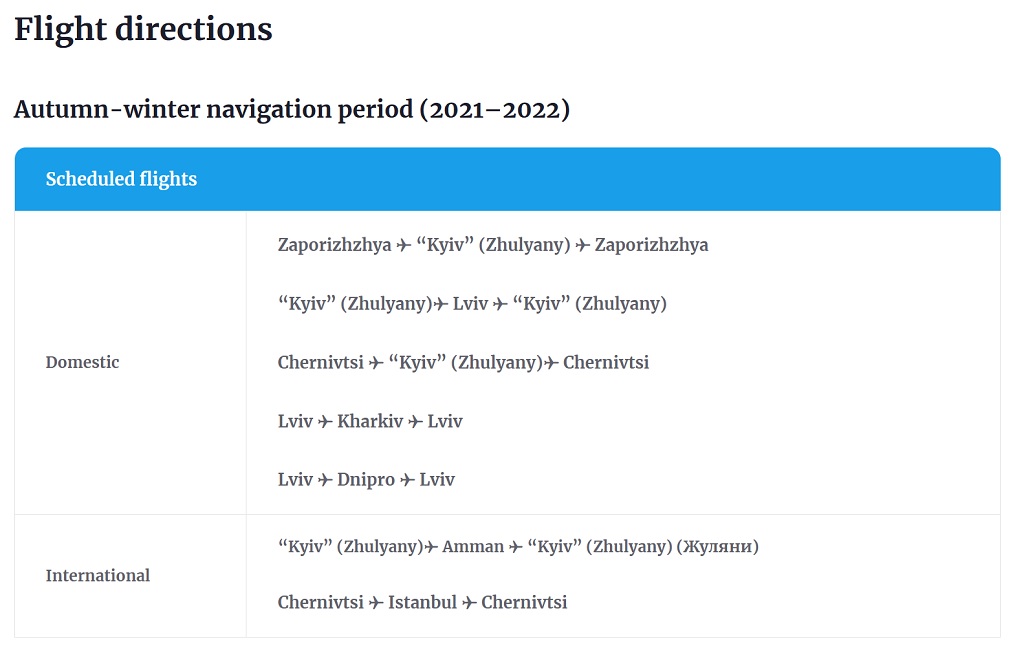Click airplane icon after Istanbul
1024x657 pixels.
coord(470,603)
